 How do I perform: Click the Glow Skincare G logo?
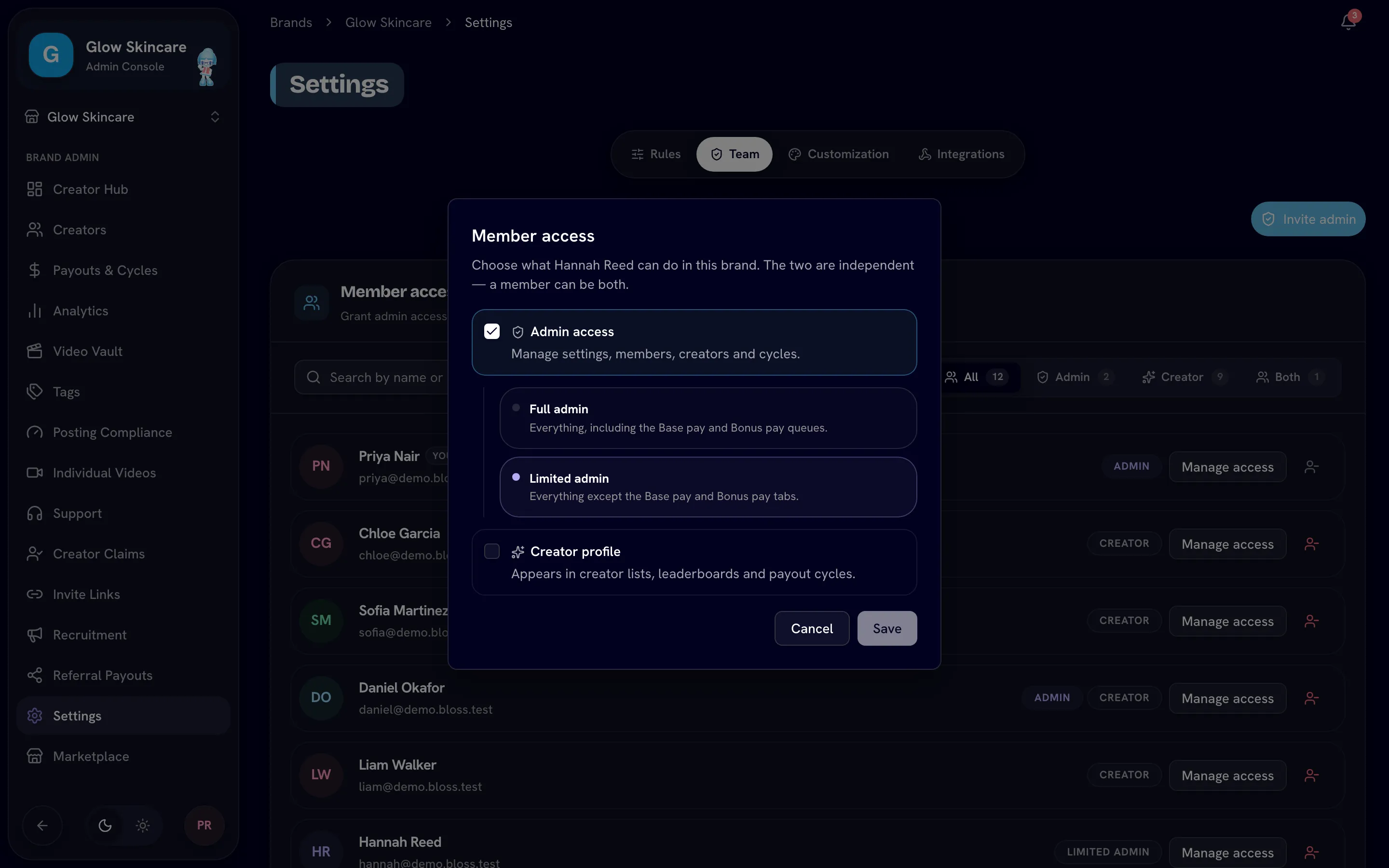coord(51,54)
